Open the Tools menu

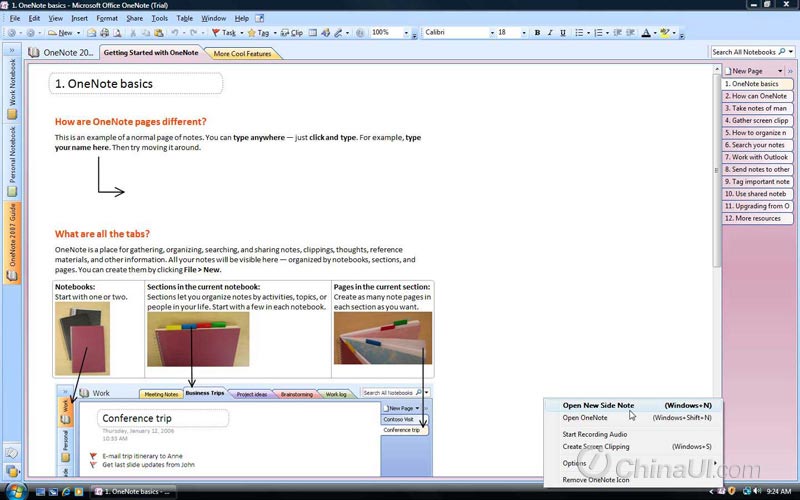(x=159, y=18)
